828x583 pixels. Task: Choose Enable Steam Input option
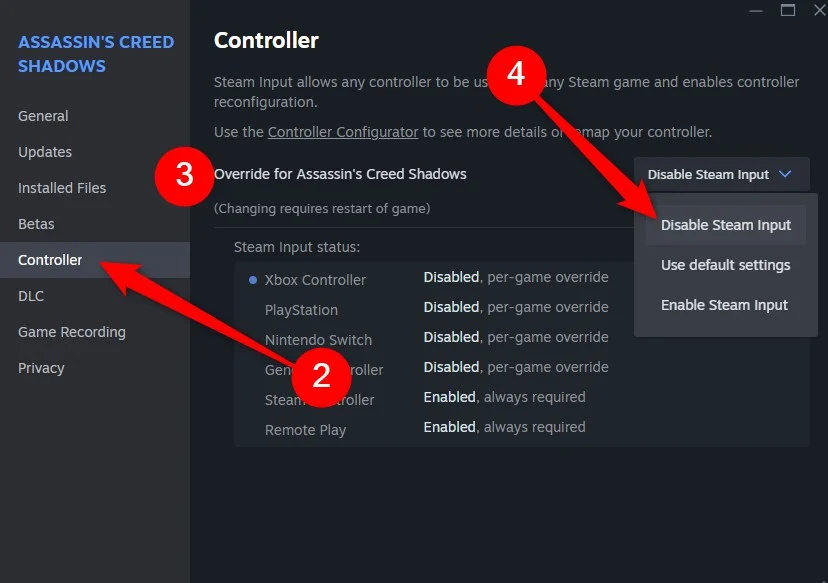[x=725, y=305]
